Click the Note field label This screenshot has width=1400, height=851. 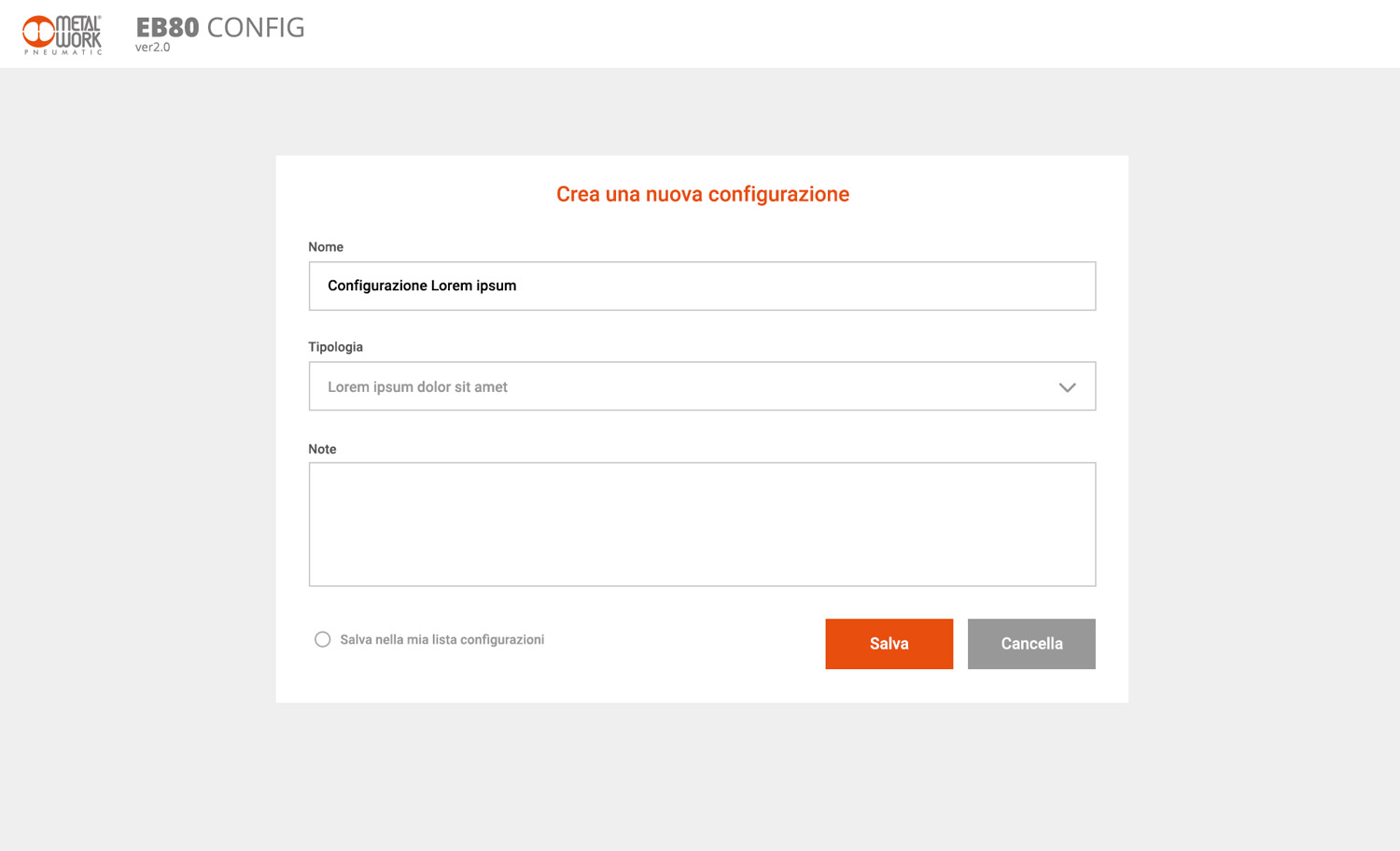click(322, 449)
